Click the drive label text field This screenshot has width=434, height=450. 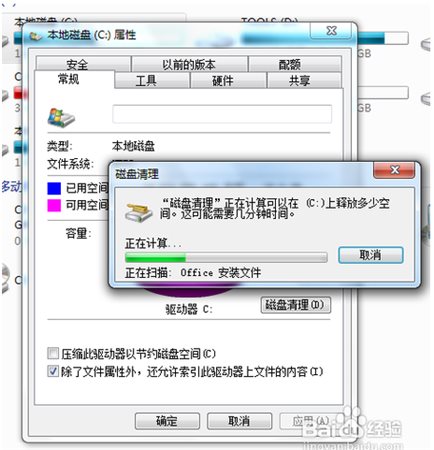pos(222,114)
